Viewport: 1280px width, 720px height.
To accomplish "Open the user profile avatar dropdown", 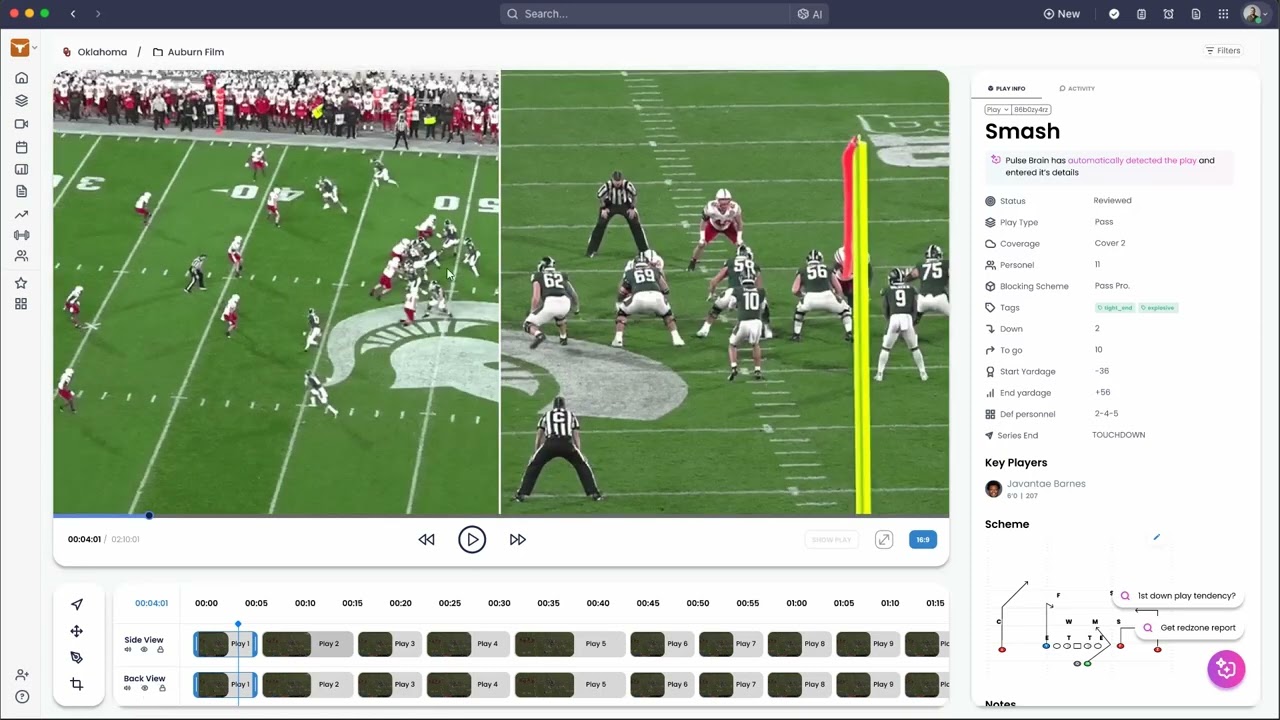I will click(1255, 14).
